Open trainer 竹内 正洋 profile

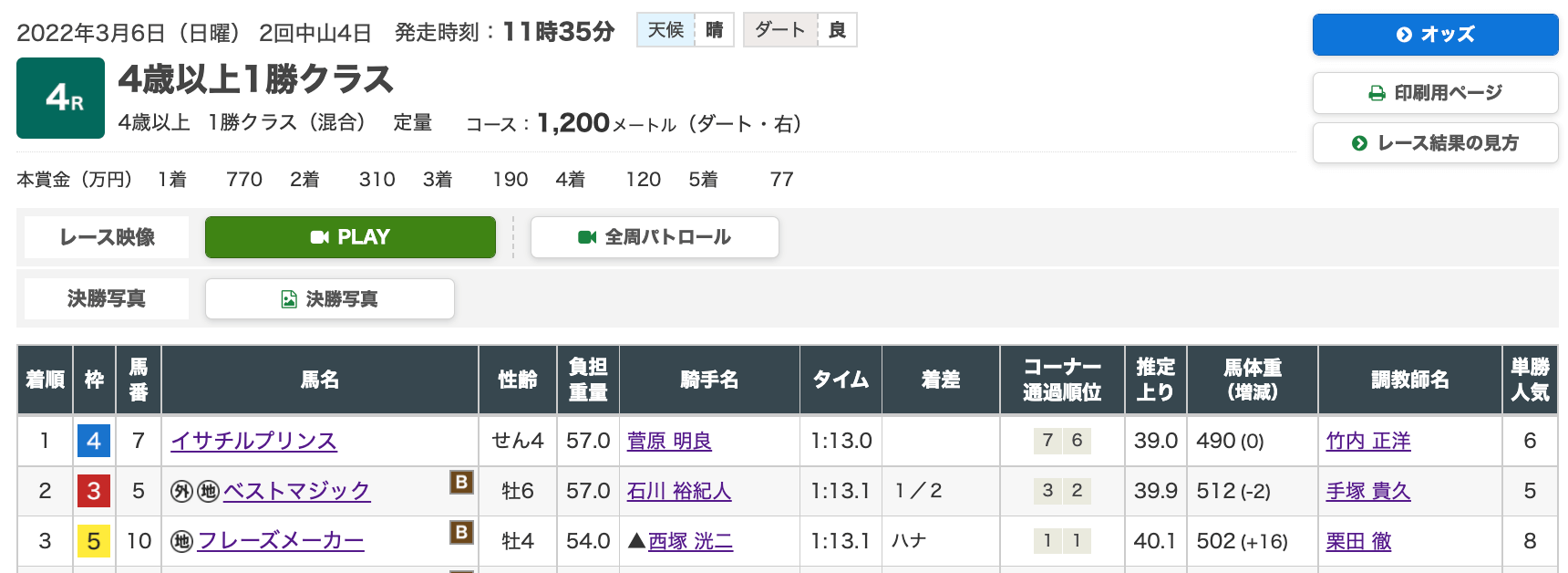(1368, 442)
